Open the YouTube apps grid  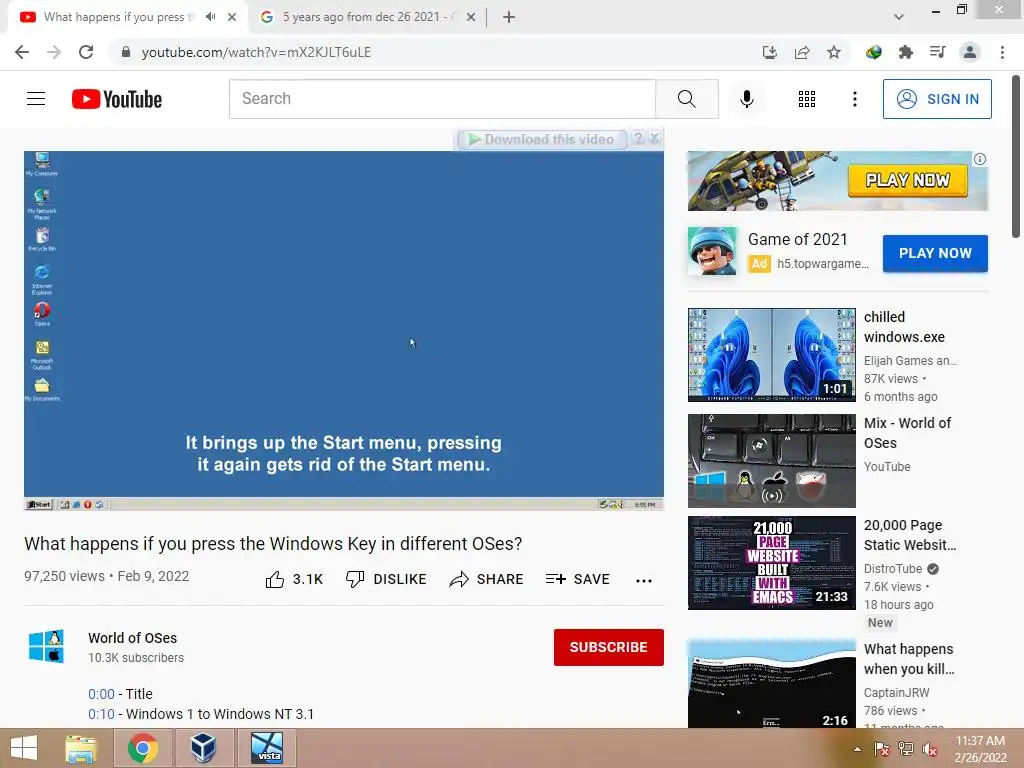pos(807,99)
